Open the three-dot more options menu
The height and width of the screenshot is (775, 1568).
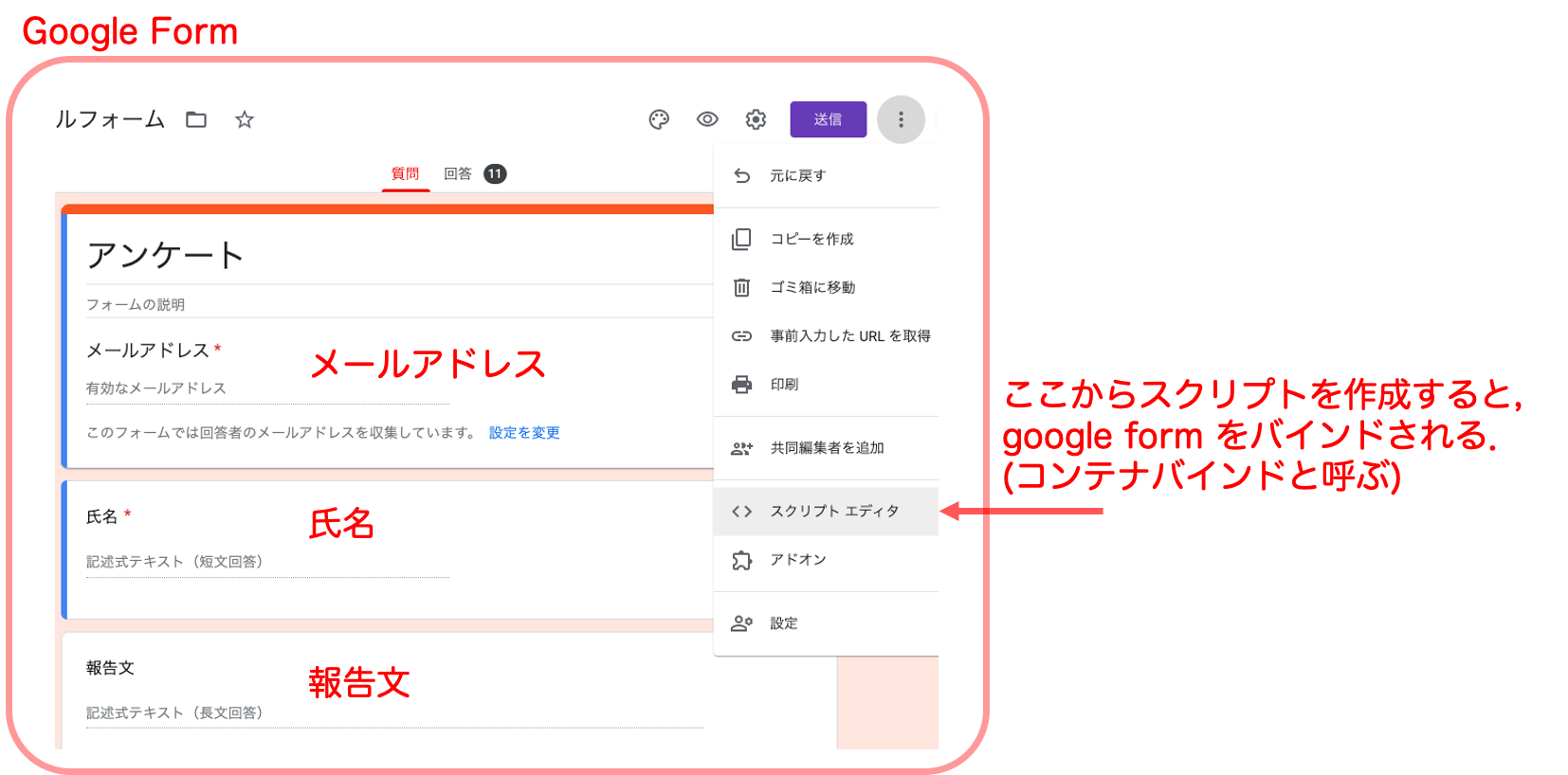[901, 119]
